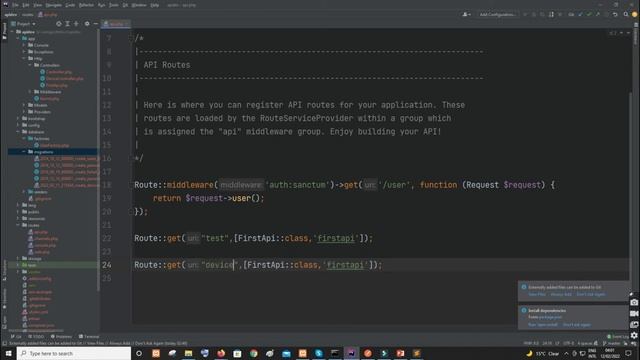Open the user account dropdown in toolbar
640x360 pixels.
(466, 15)
